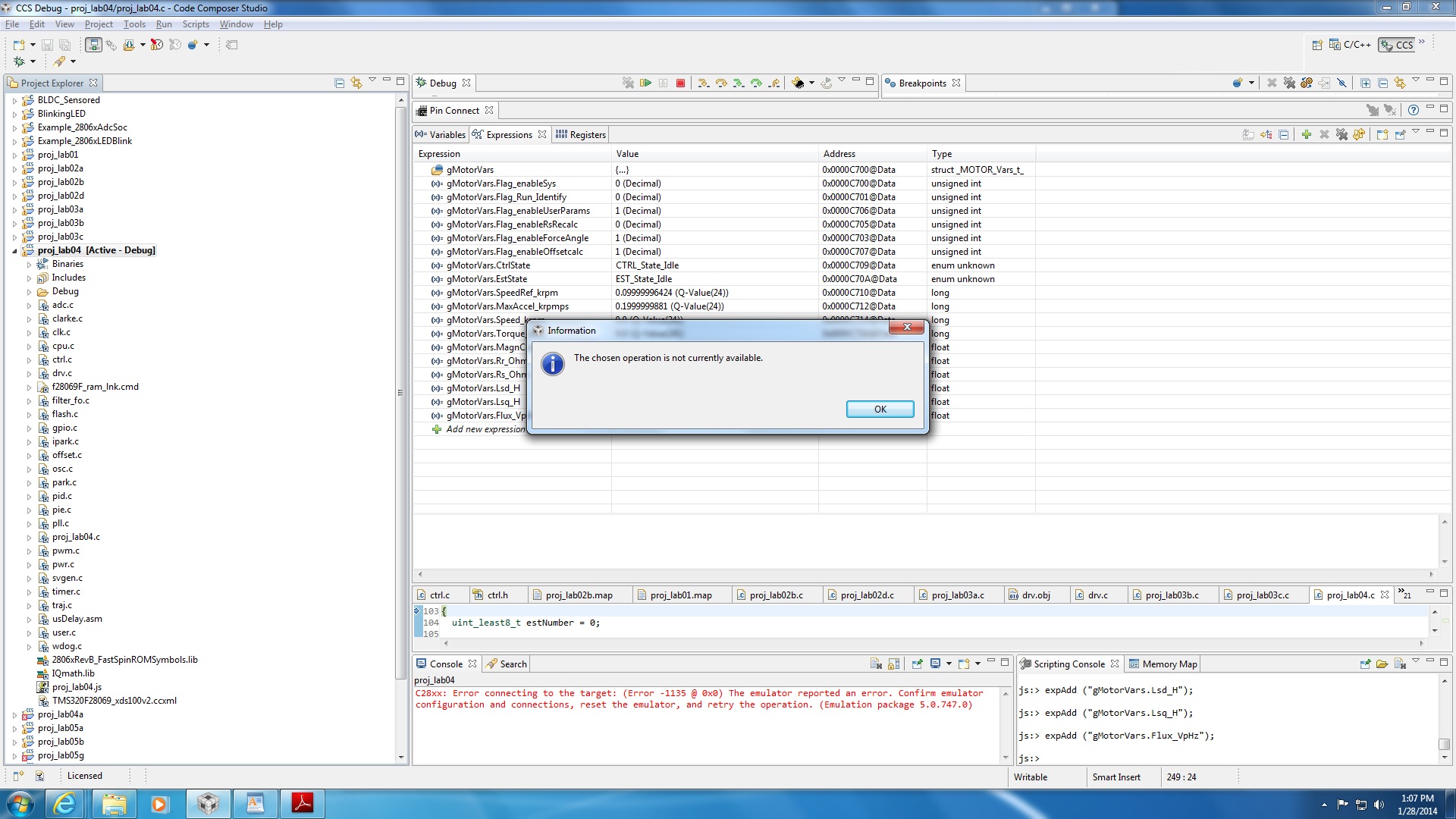Screen dimensions: 1456x819
Task: Click the New Breakpoint blue ball icon
Action: click(1238, 83)
